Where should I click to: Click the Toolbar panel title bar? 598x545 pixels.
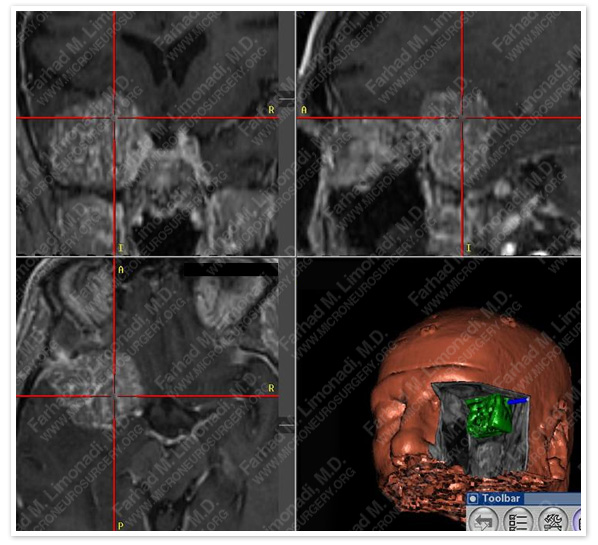point(524,498)
